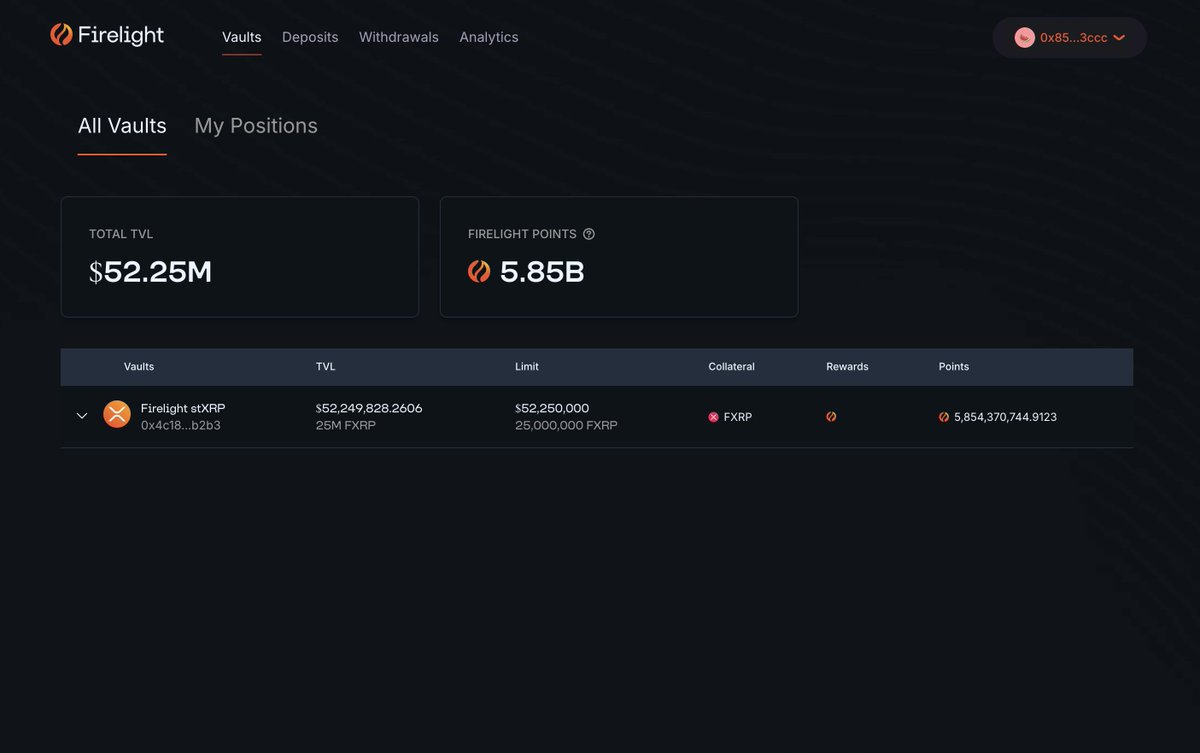The width and height of the screenshot is (1200, 753).
Task: Click the Limit column header
Action: click(527, 367)
